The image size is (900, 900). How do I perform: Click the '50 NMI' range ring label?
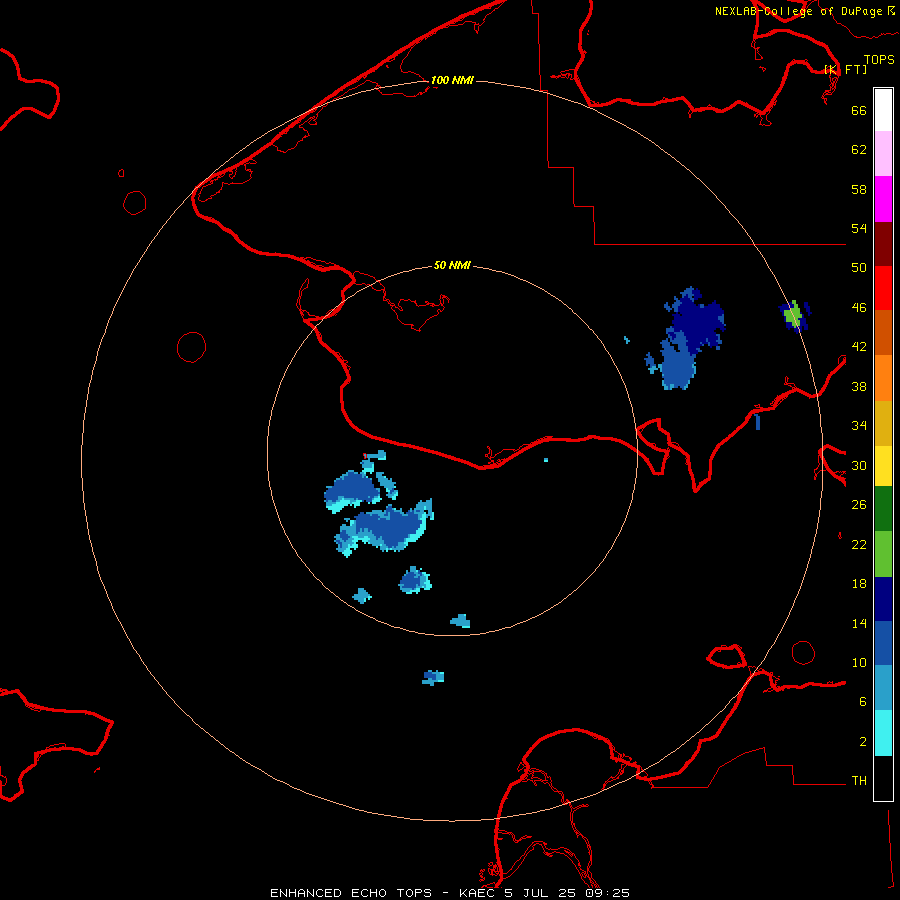(x=452, y=265)
